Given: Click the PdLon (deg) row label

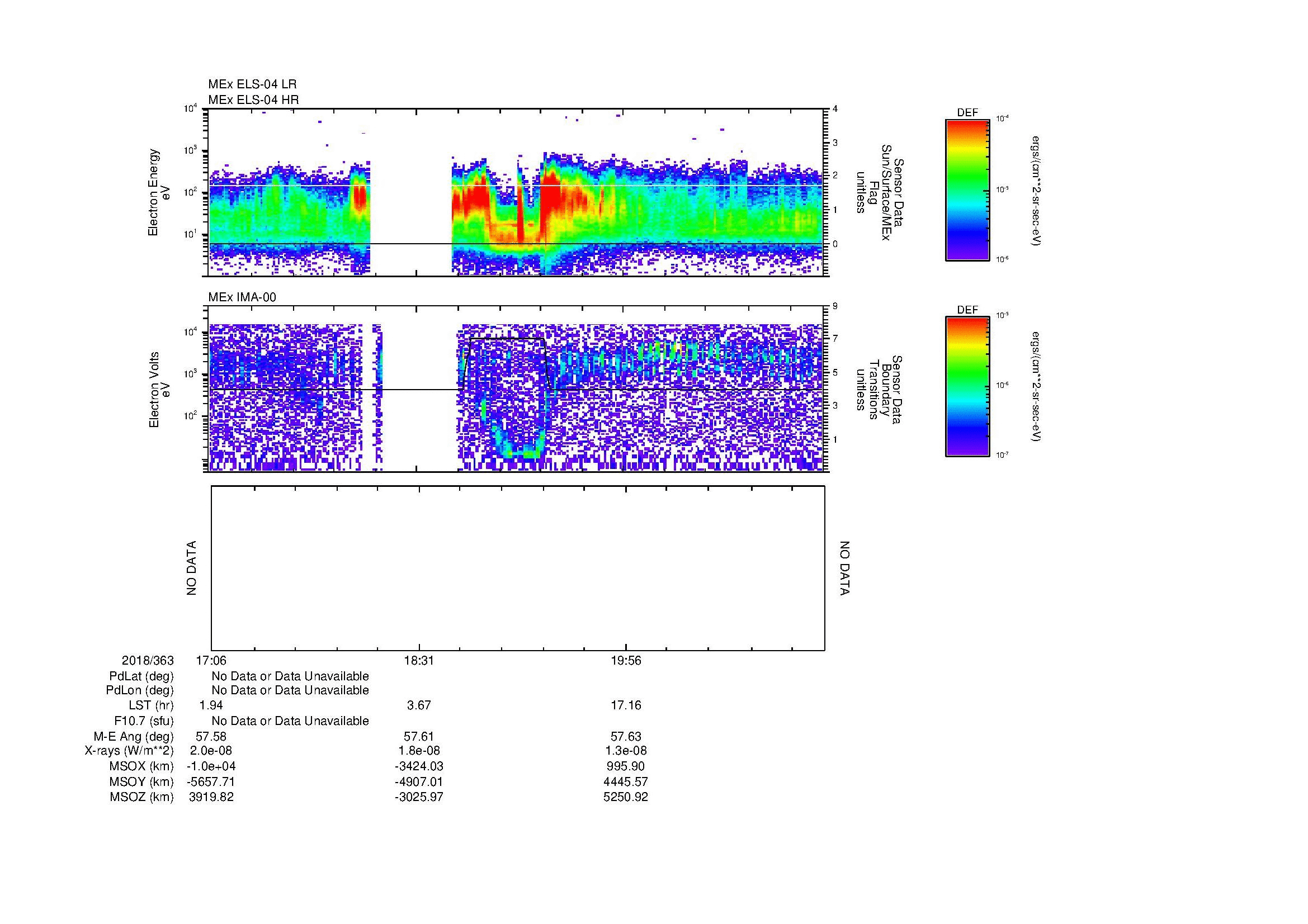Looking at the screenshot, I should click(140, 690).
